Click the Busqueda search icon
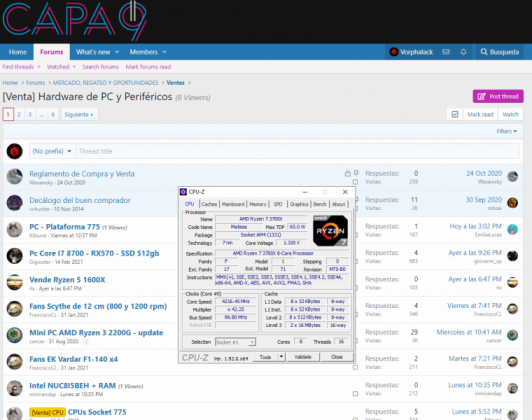 coord(484,52)
